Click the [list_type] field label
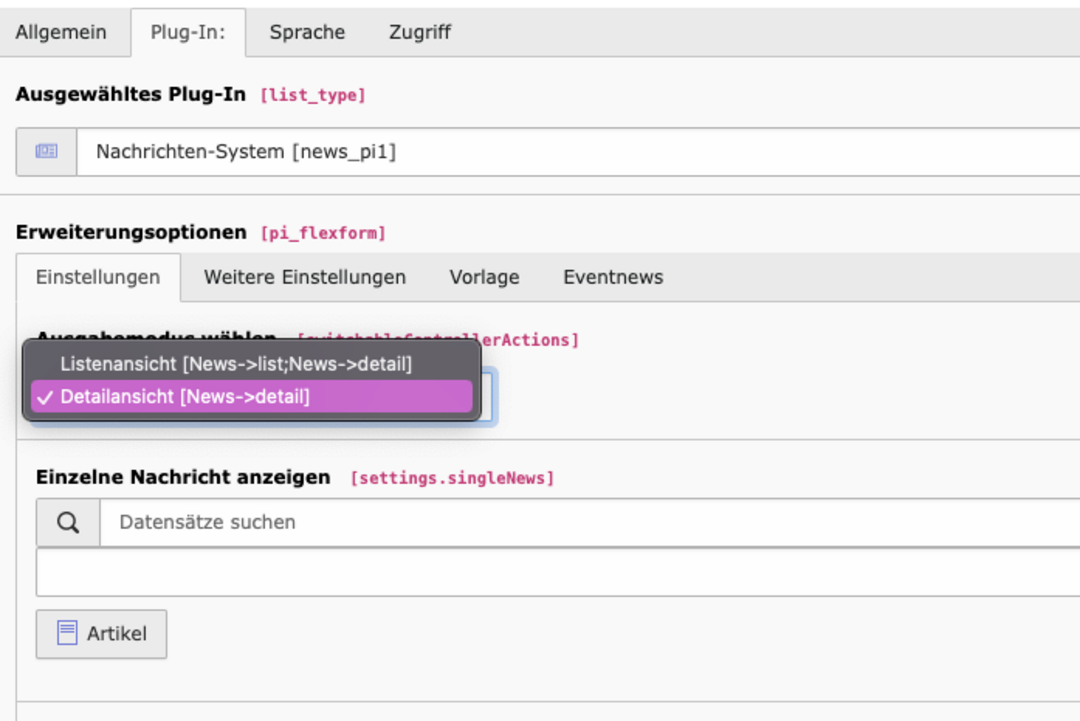The image size is (1080, 721). [313, 95]
